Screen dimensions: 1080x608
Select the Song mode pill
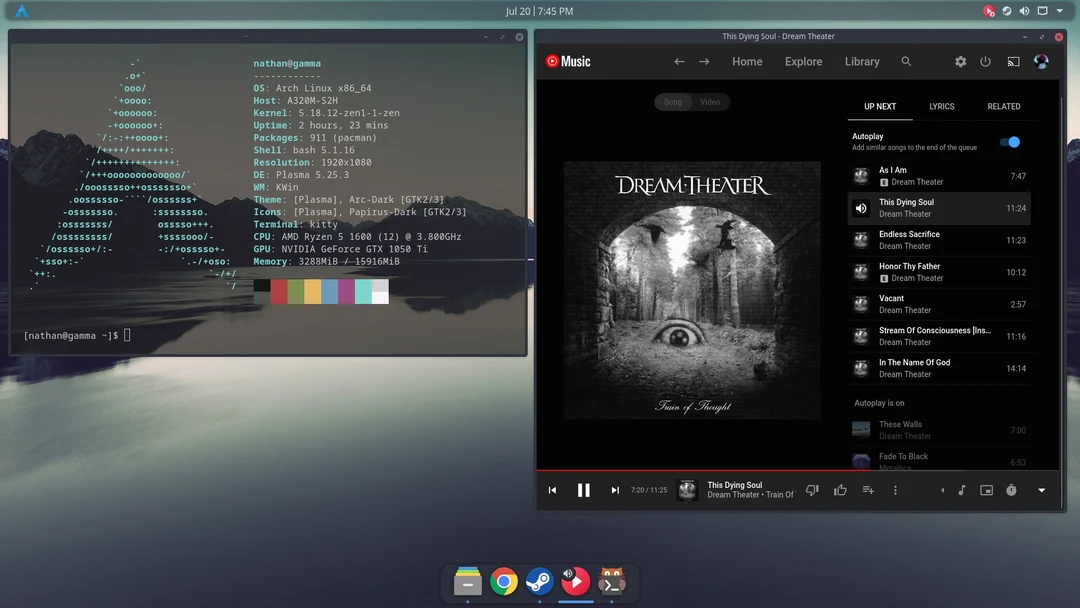coord(672,101)
